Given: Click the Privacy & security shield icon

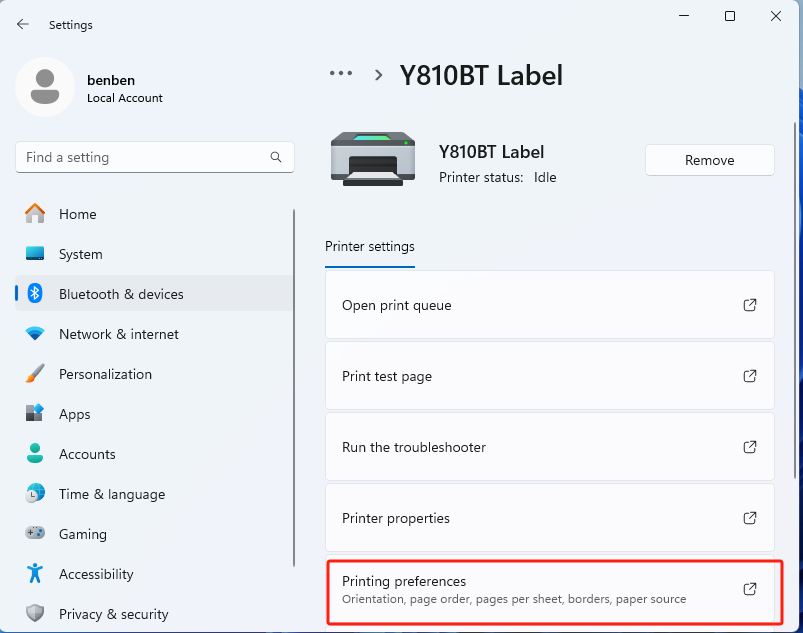Looking at the screenshot, I should click(x=35, y=613).
